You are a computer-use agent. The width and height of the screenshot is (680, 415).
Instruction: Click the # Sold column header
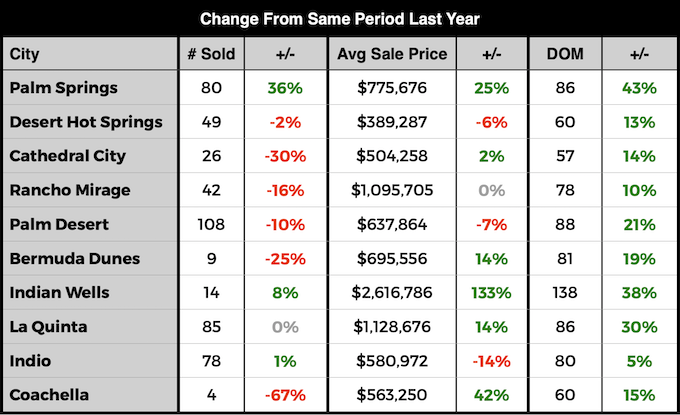point(211,53)
